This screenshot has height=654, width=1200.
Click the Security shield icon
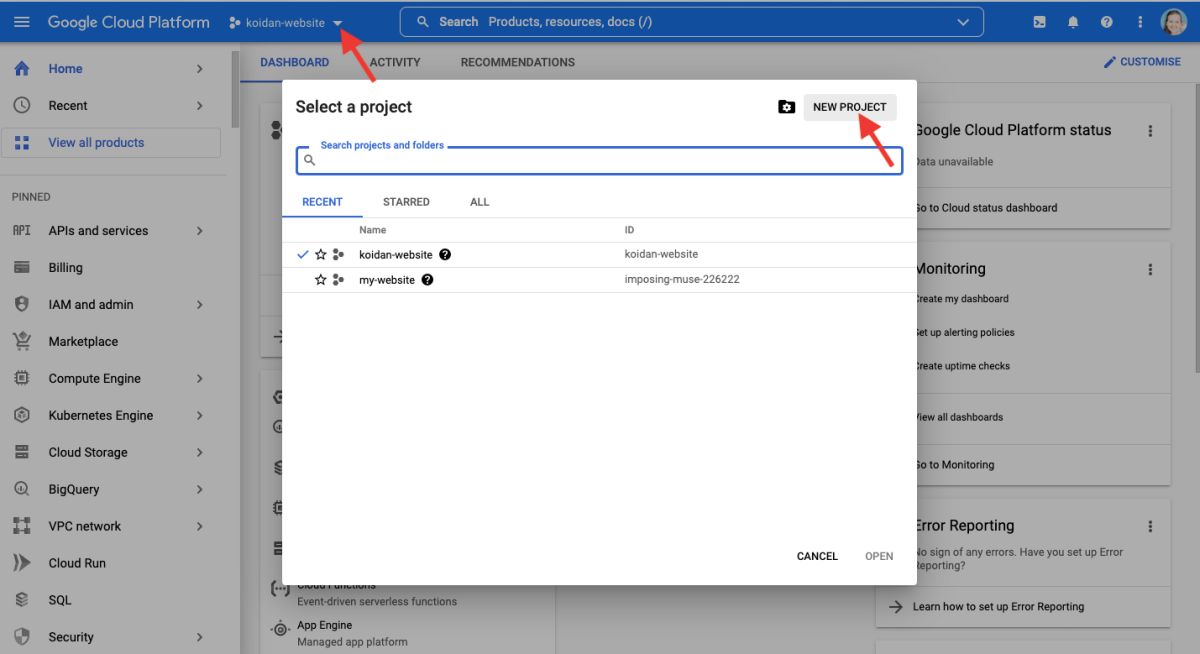click(22, 638)
